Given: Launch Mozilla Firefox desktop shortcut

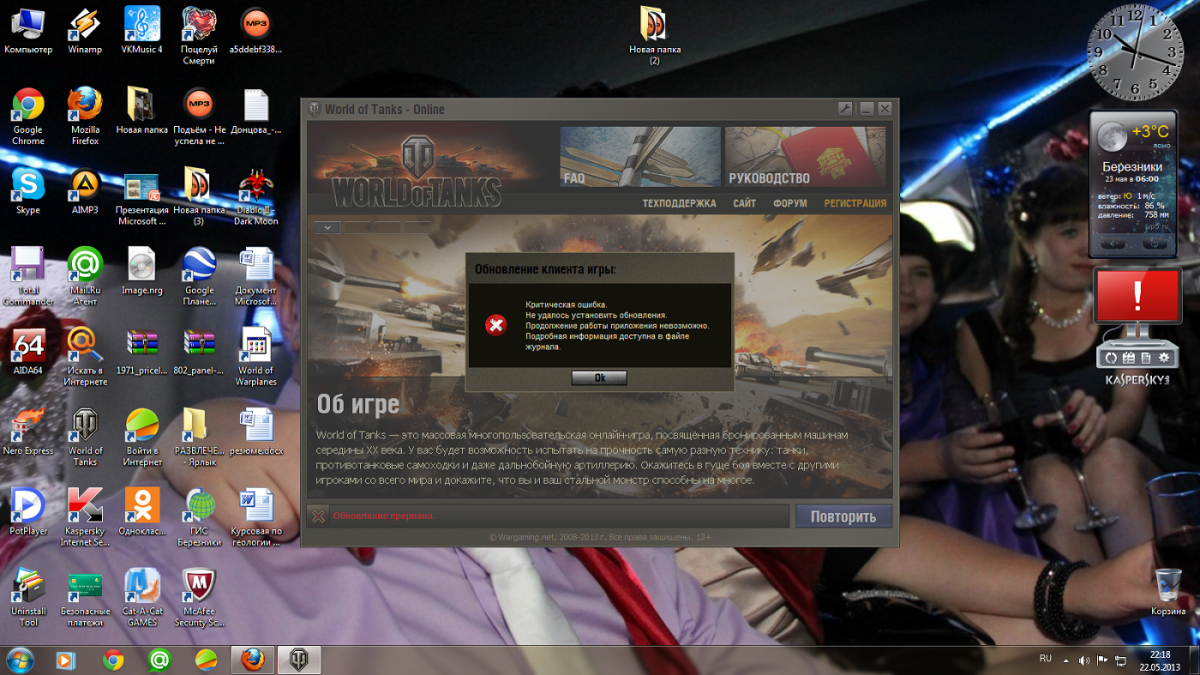Looking at the screenshot, I should click(x=85, y=116).
